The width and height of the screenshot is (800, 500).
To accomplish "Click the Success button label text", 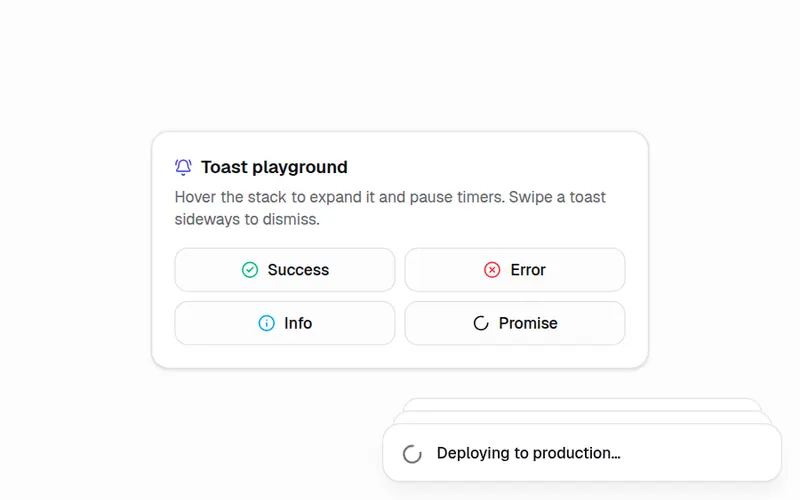I will point(298,269).
